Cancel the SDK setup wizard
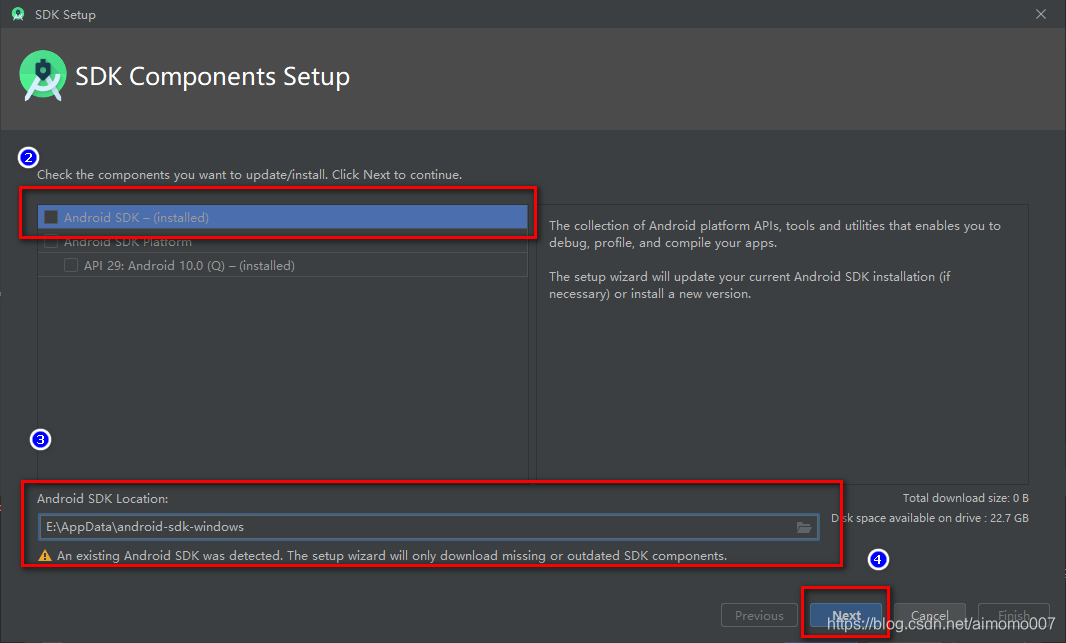 pos(929,616)
